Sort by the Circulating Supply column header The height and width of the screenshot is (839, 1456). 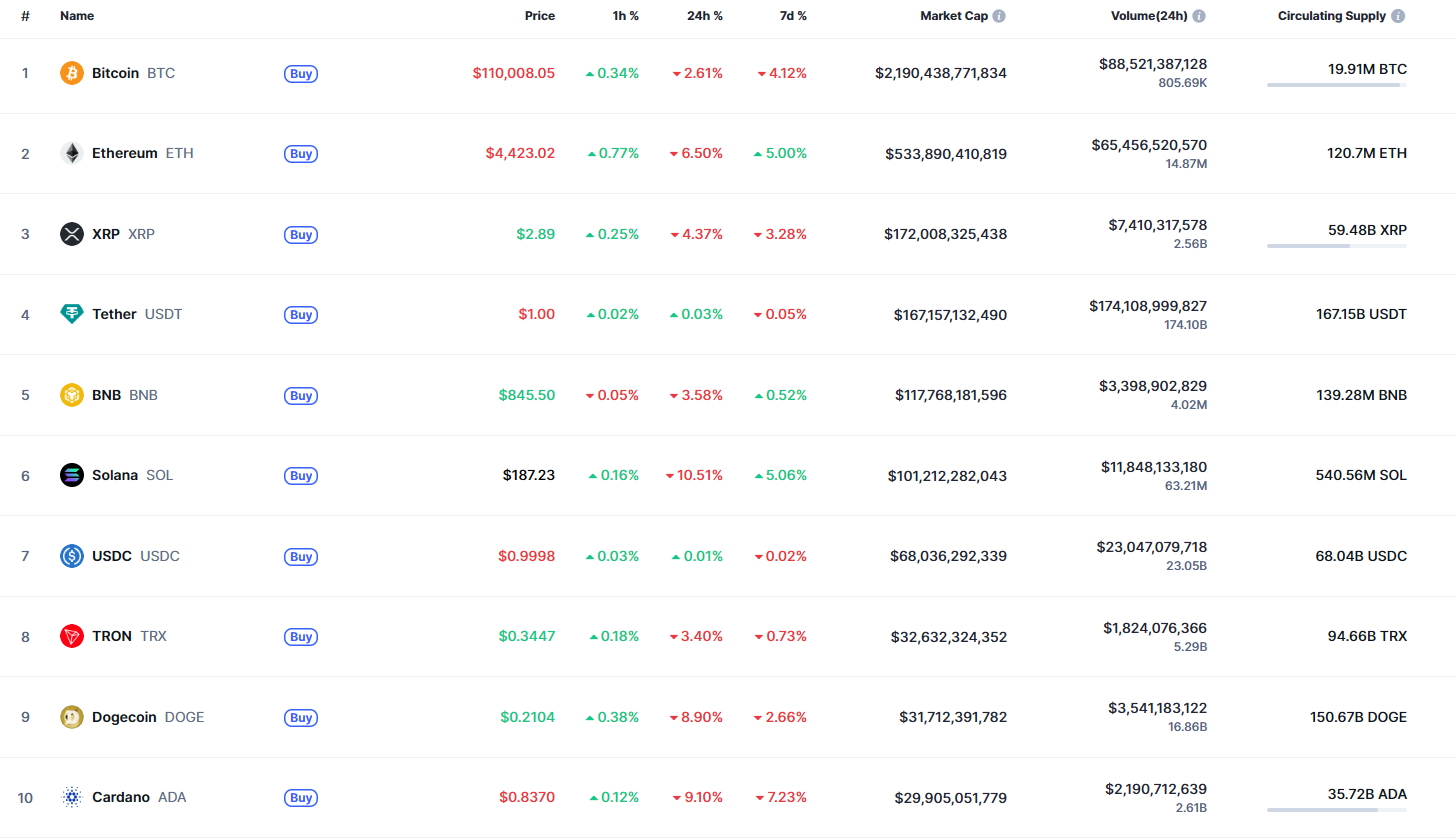[x=1332, y=16]
